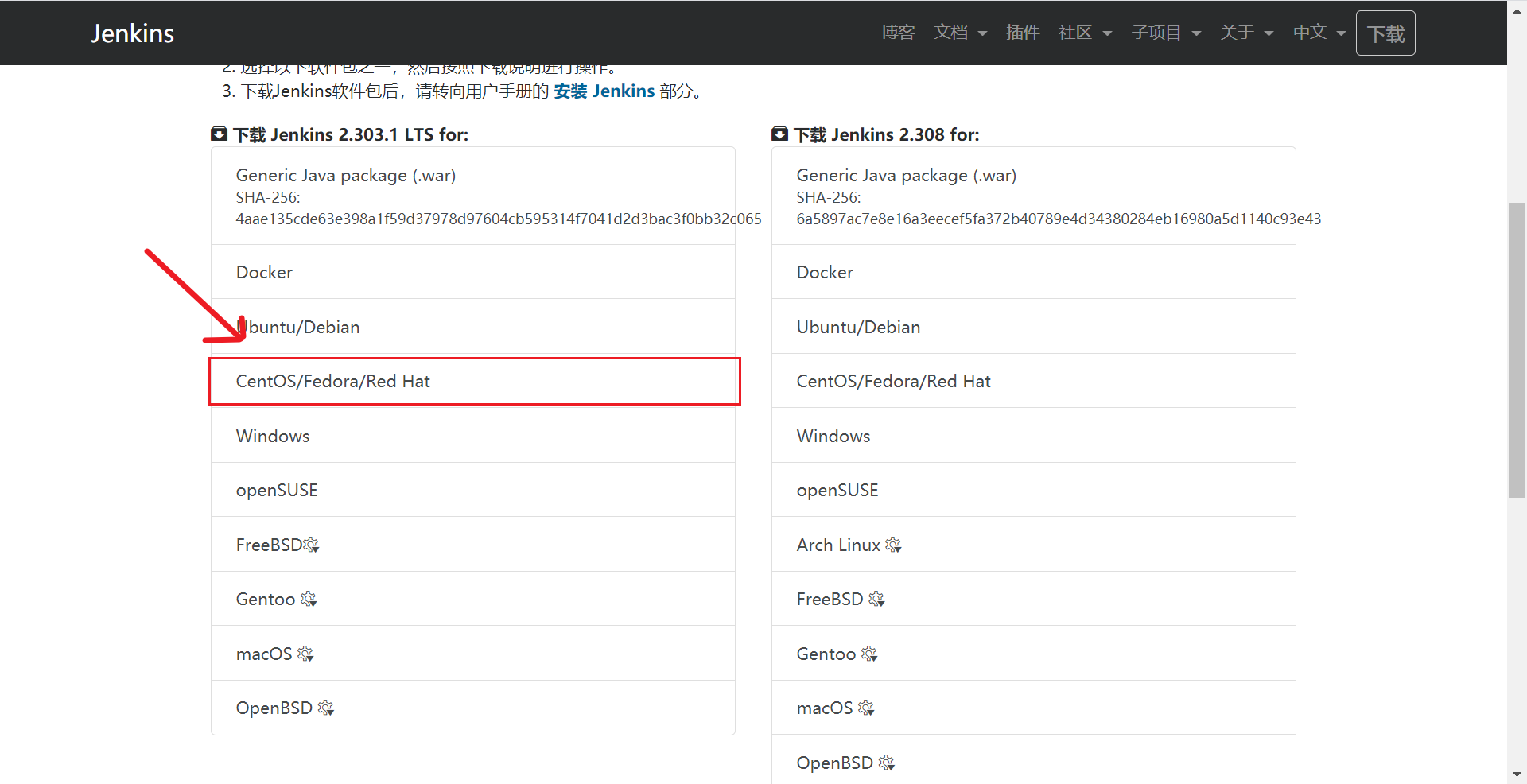Click gear icon beside weekly macOS
The width and height of the screenshot is (1527, 784).
pyautogui.click(x=866, y=708)
